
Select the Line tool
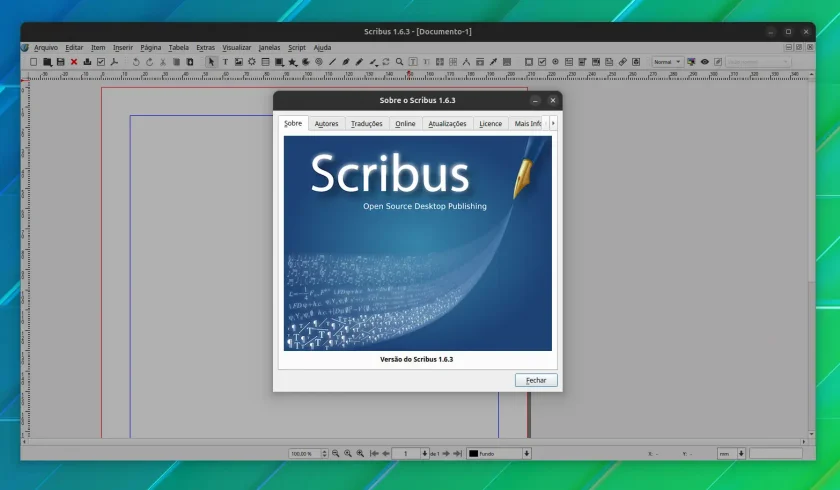[332, 62]
